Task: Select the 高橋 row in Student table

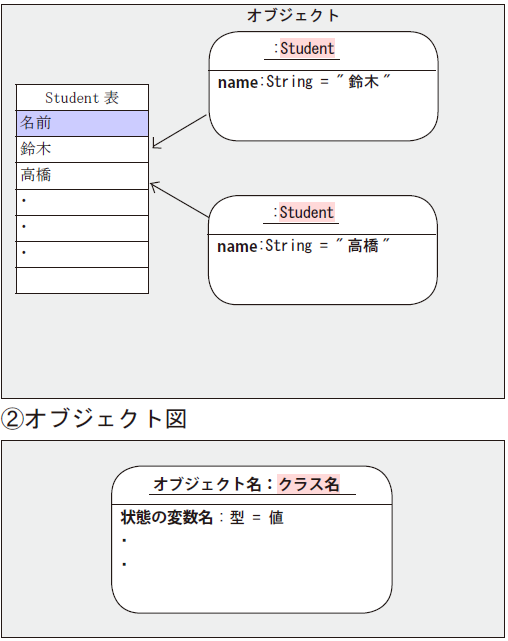Action: click(82, 176)
